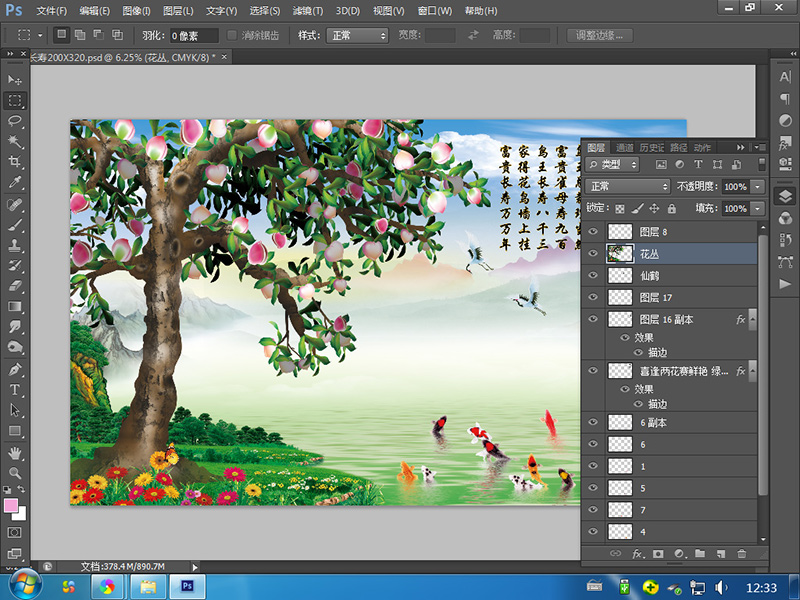Click the pink foreground color swatch
The width and height of the screenshot is (800, 600).
(x=11, y=506)
